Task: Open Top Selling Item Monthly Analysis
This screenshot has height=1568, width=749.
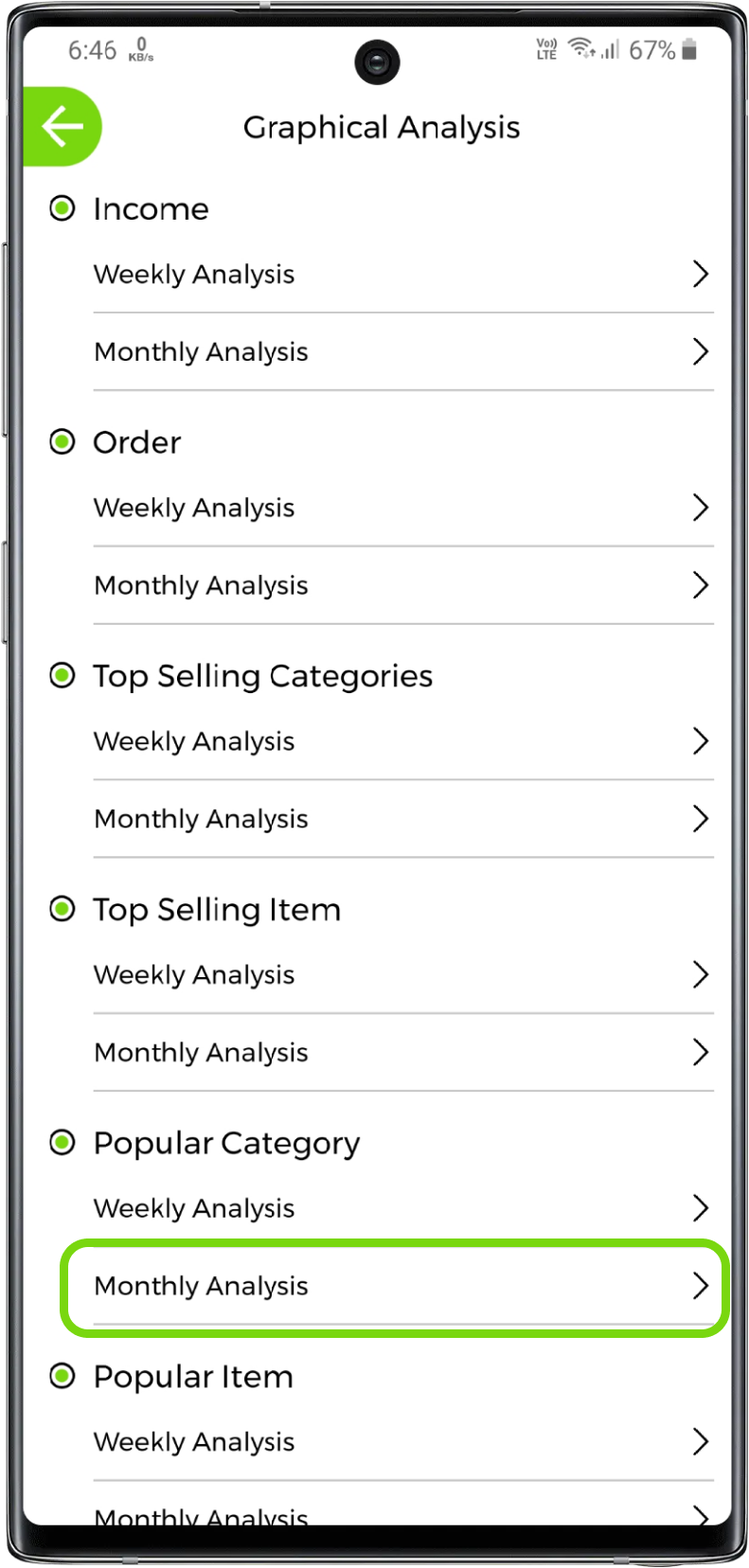Action: point(201,1053)
